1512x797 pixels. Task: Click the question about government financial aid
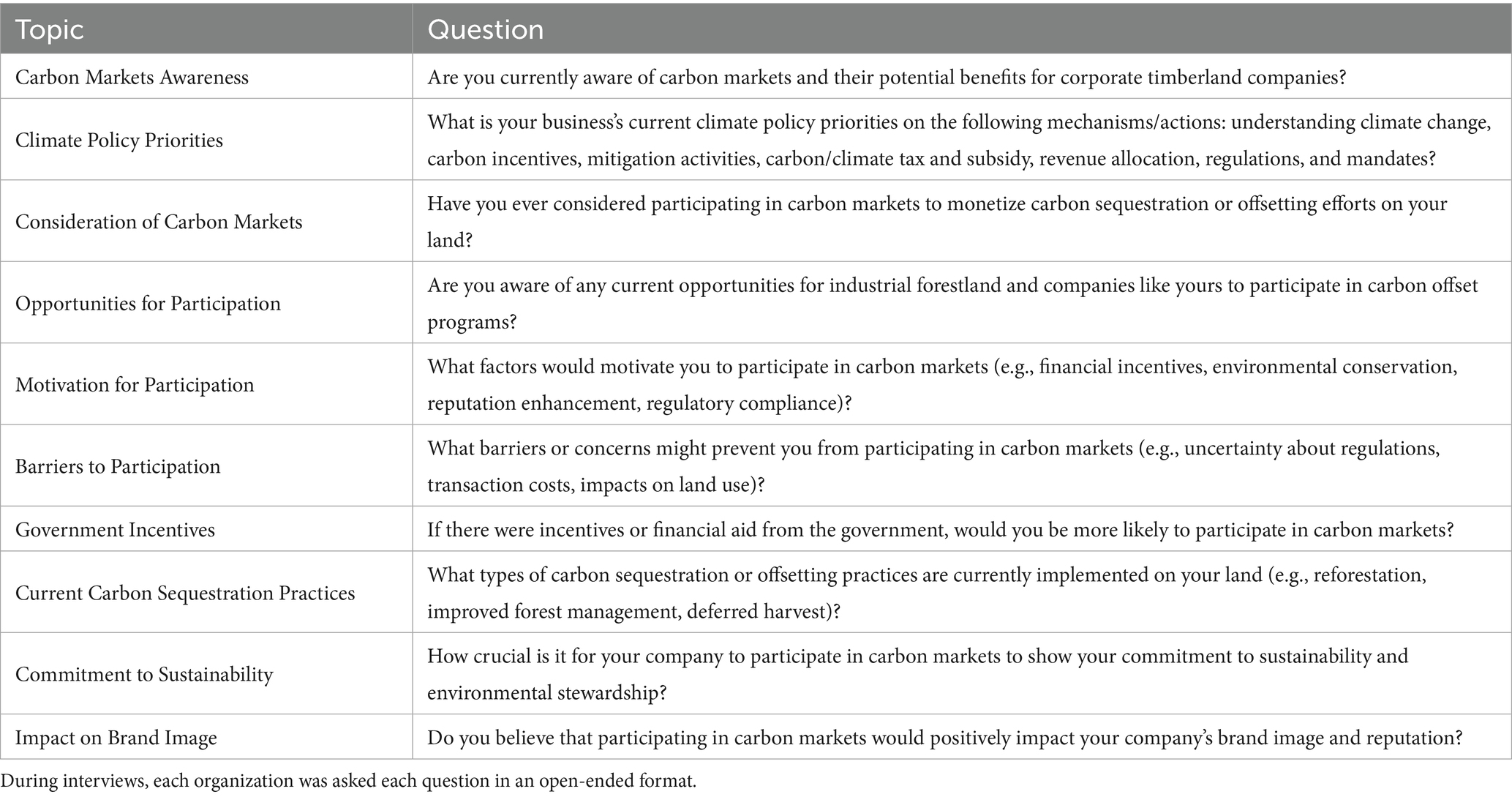pos(940,529)
